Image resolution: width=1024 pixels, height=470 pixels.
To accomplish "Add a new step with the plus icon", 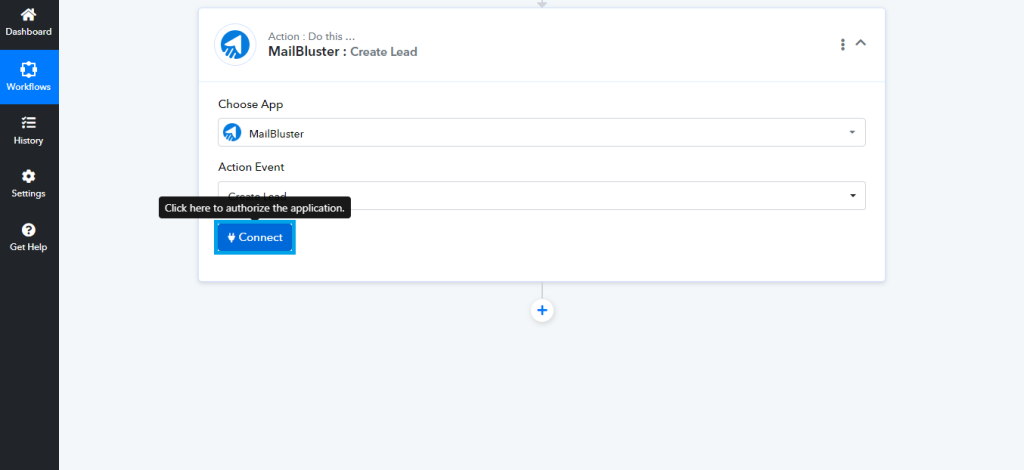I will pyautogui.click(x=542, y=311).
